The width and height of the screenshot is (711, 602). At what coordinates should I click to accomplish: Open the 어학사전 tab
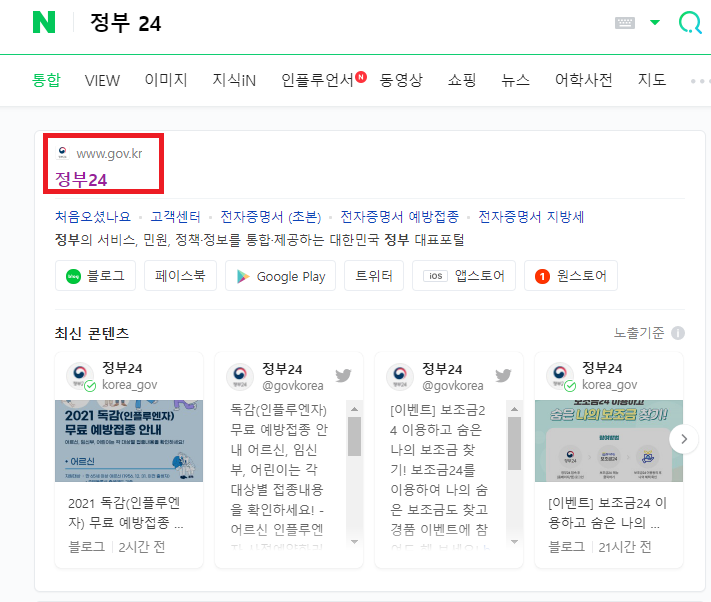click(x=584, y=80)
